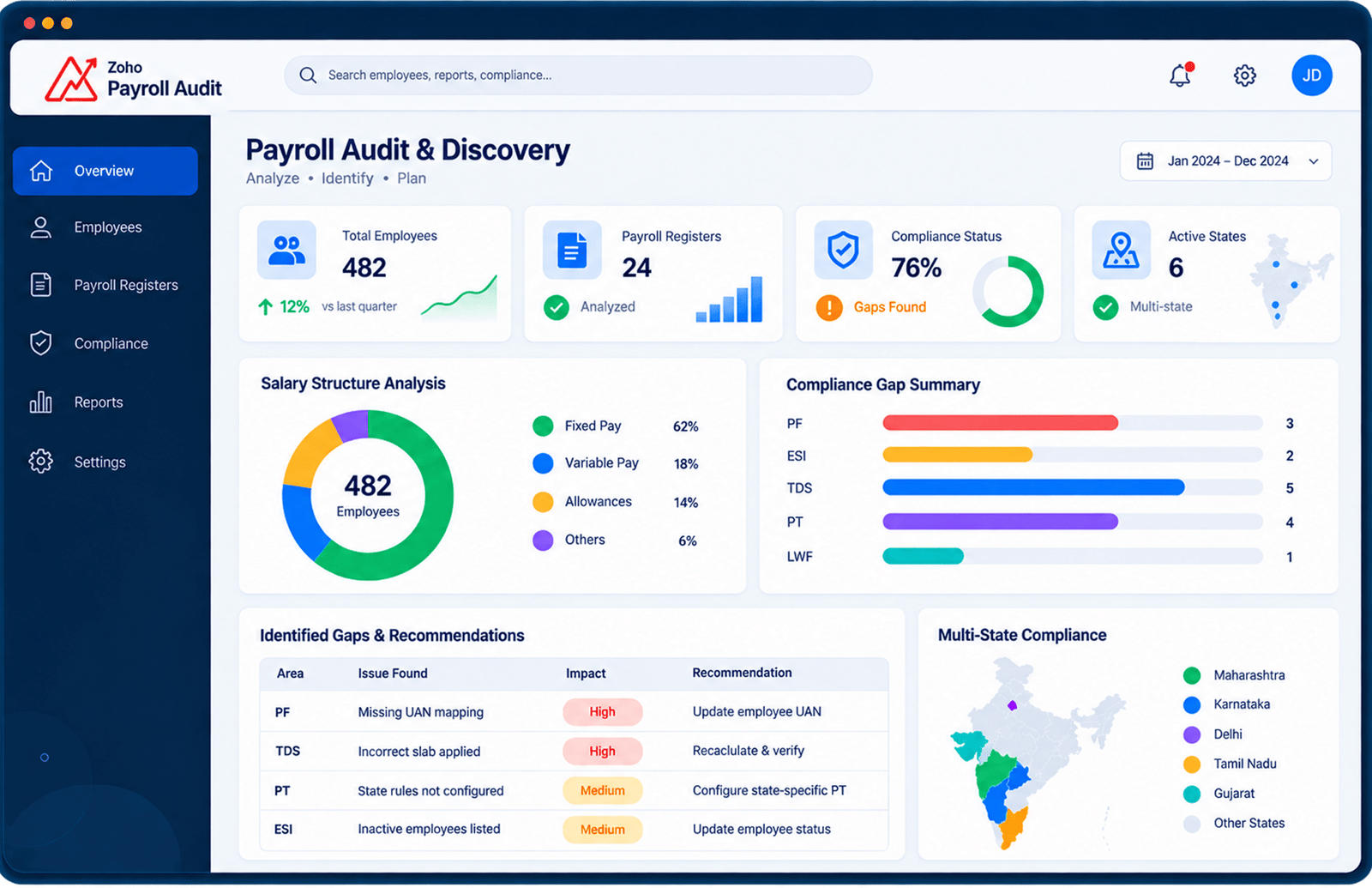1372x888 pixels.
Task: Click the green Analyzed checkmark
Action: point(557,307)
